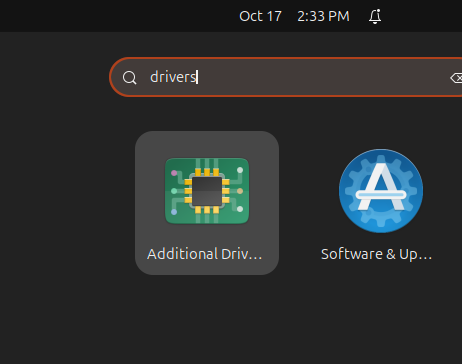Screen dimensions: 462x364
Task: Click the Additional Driv… label
Action: point(204,254)
